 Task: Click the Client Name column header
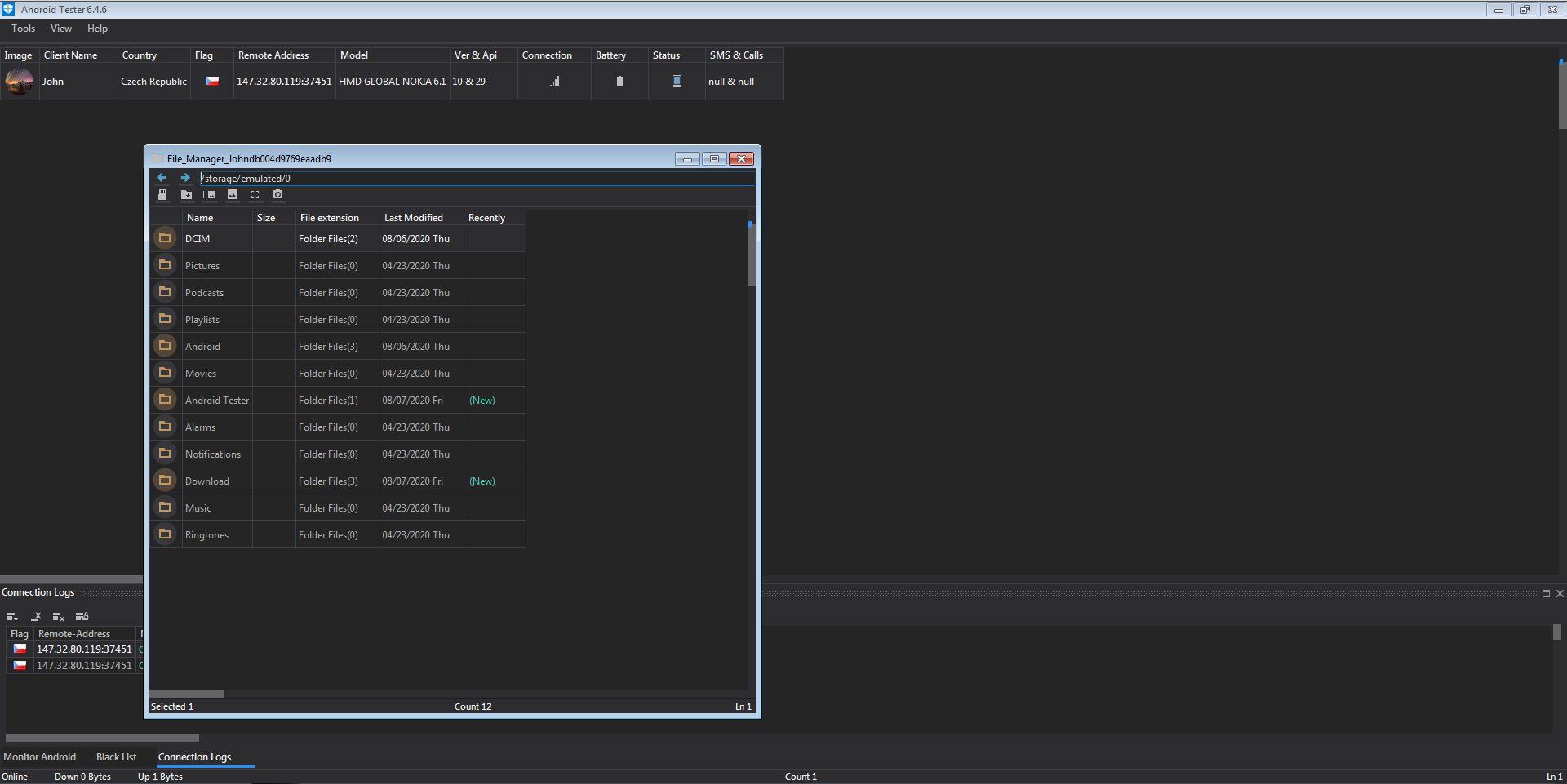pos(79,55)
